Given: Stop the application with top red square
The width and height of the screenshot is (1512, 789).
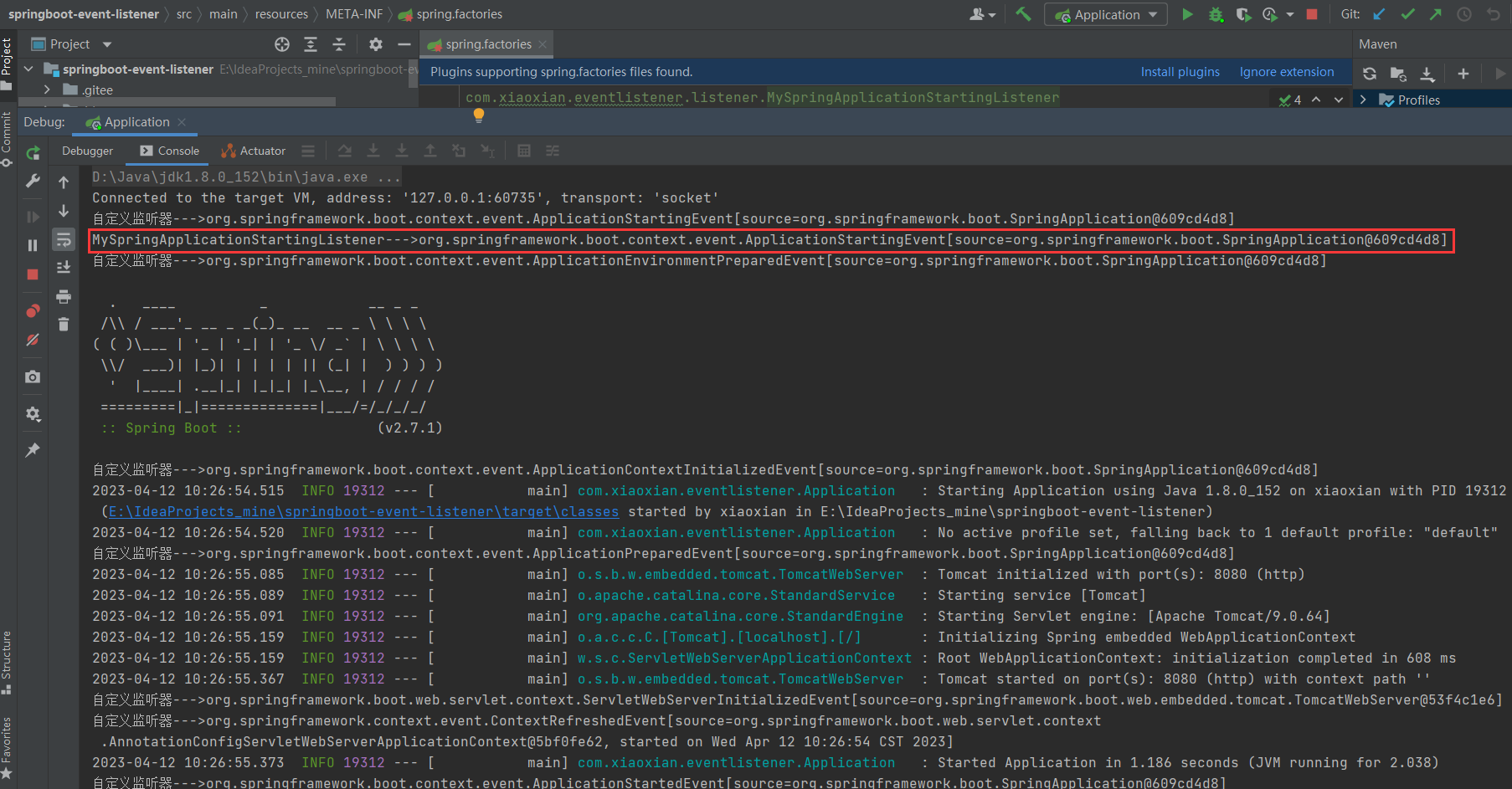Looking at the screenshot, I should pyautogui.click(x=1312, y=14).
